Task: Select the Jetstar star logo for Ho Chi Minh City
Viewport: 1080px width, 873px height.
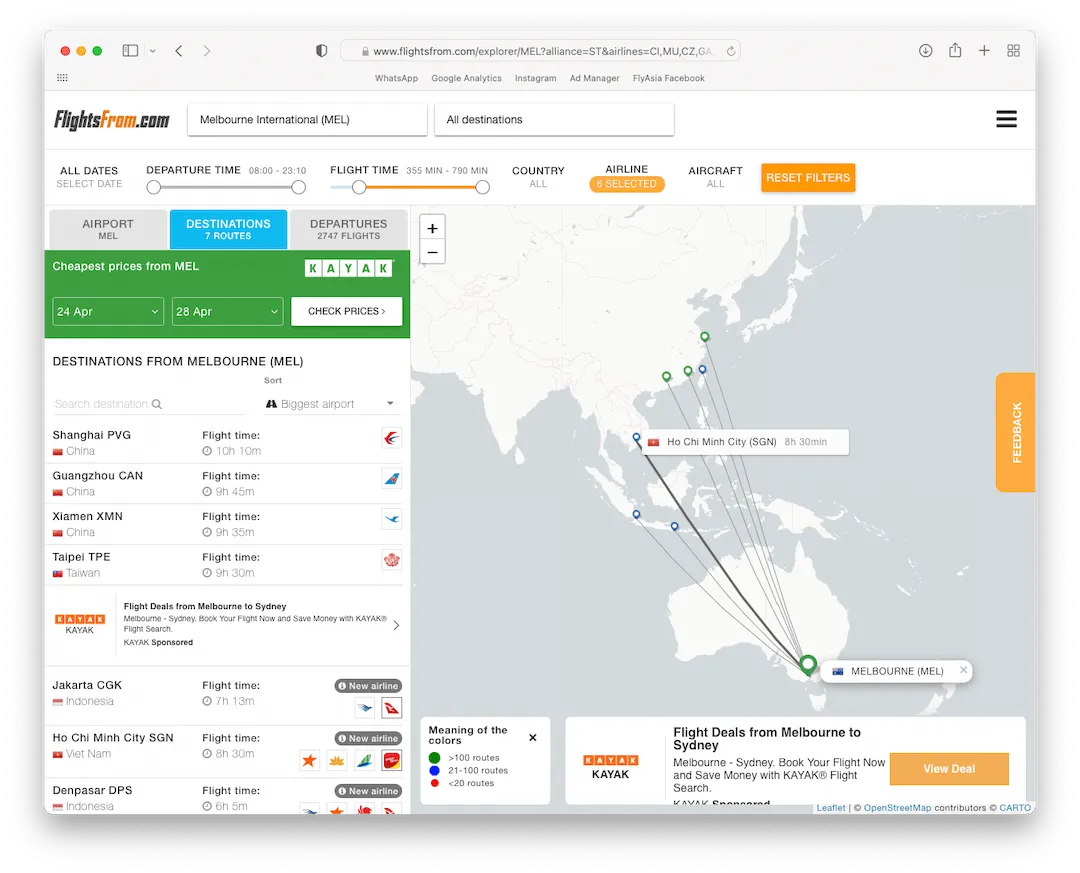Action: click(x=310, y=761)
